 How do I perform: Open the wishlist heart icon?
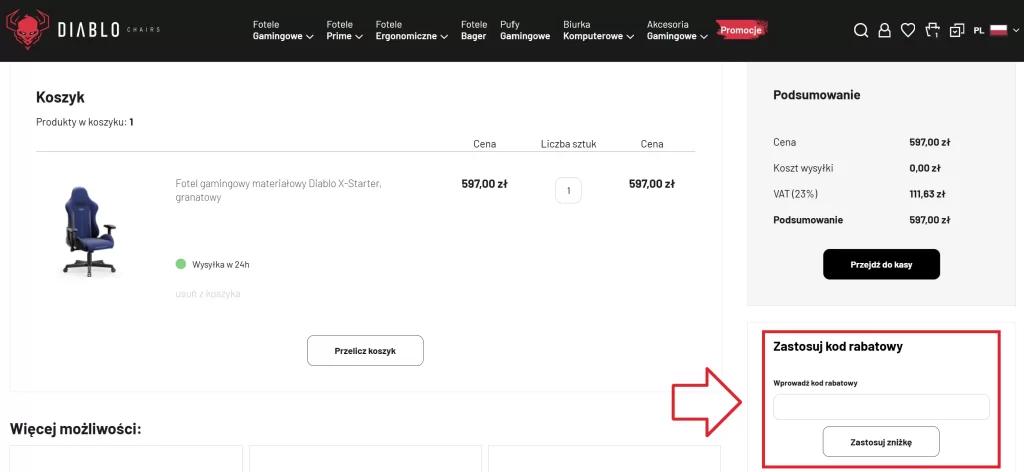tap(908, 30)
